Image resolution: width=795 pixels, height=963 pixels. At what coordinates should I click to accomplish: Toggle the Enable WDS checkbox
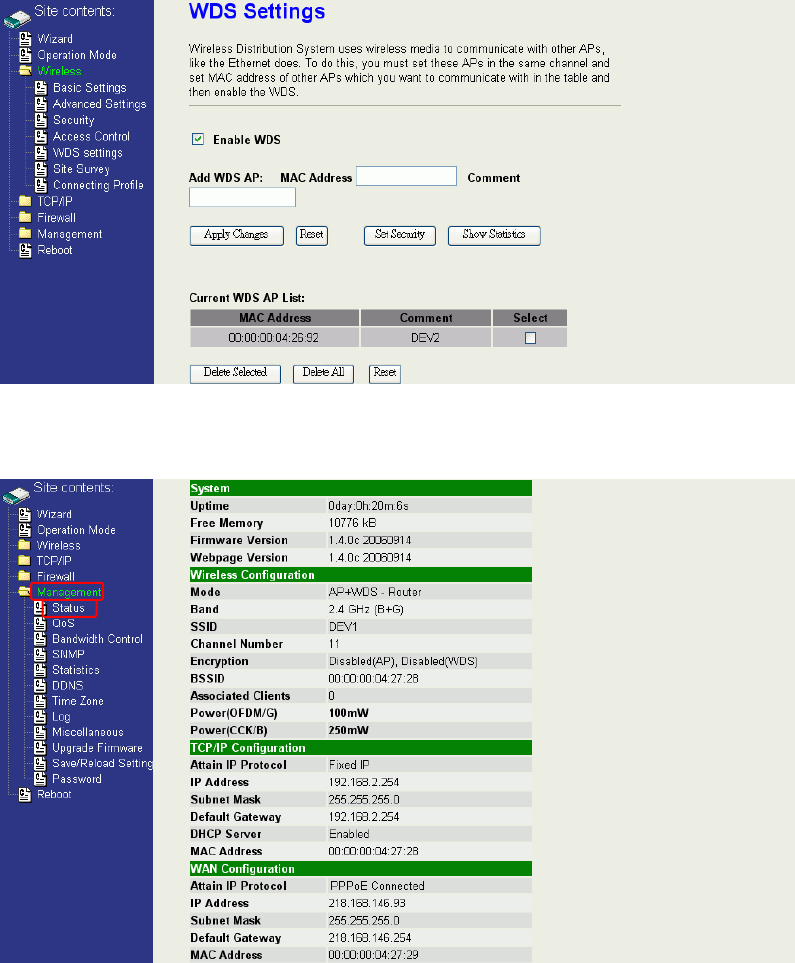198,139
